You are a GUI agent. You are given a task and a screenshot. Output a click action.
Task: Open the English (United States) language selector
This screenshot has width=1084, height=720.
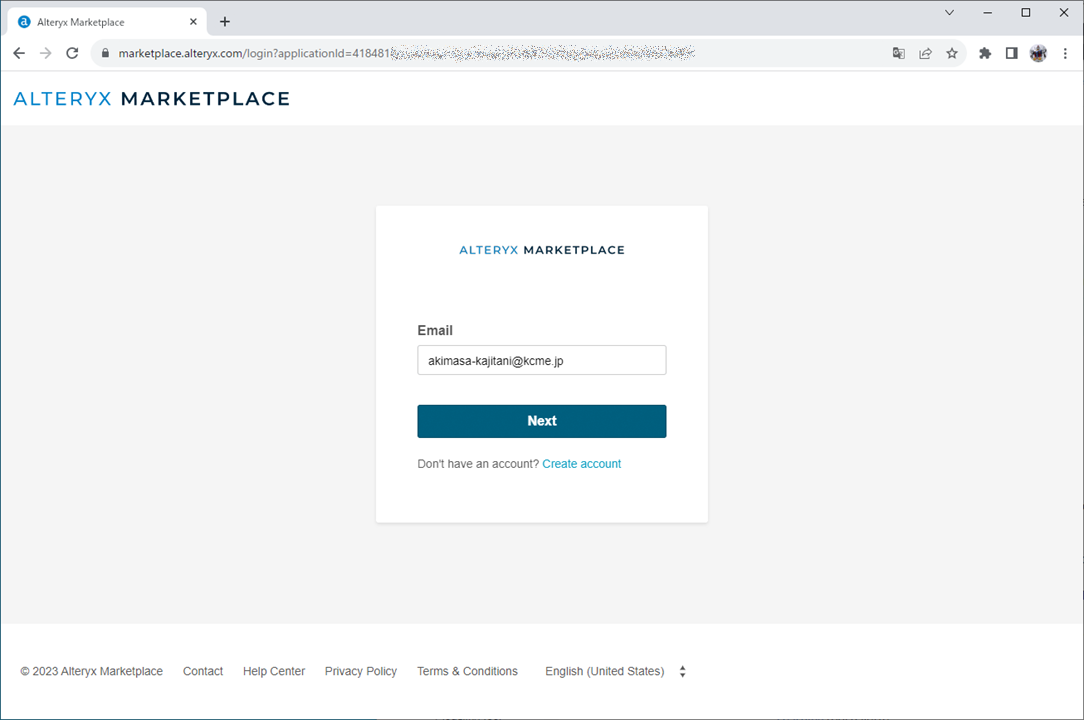614,671
